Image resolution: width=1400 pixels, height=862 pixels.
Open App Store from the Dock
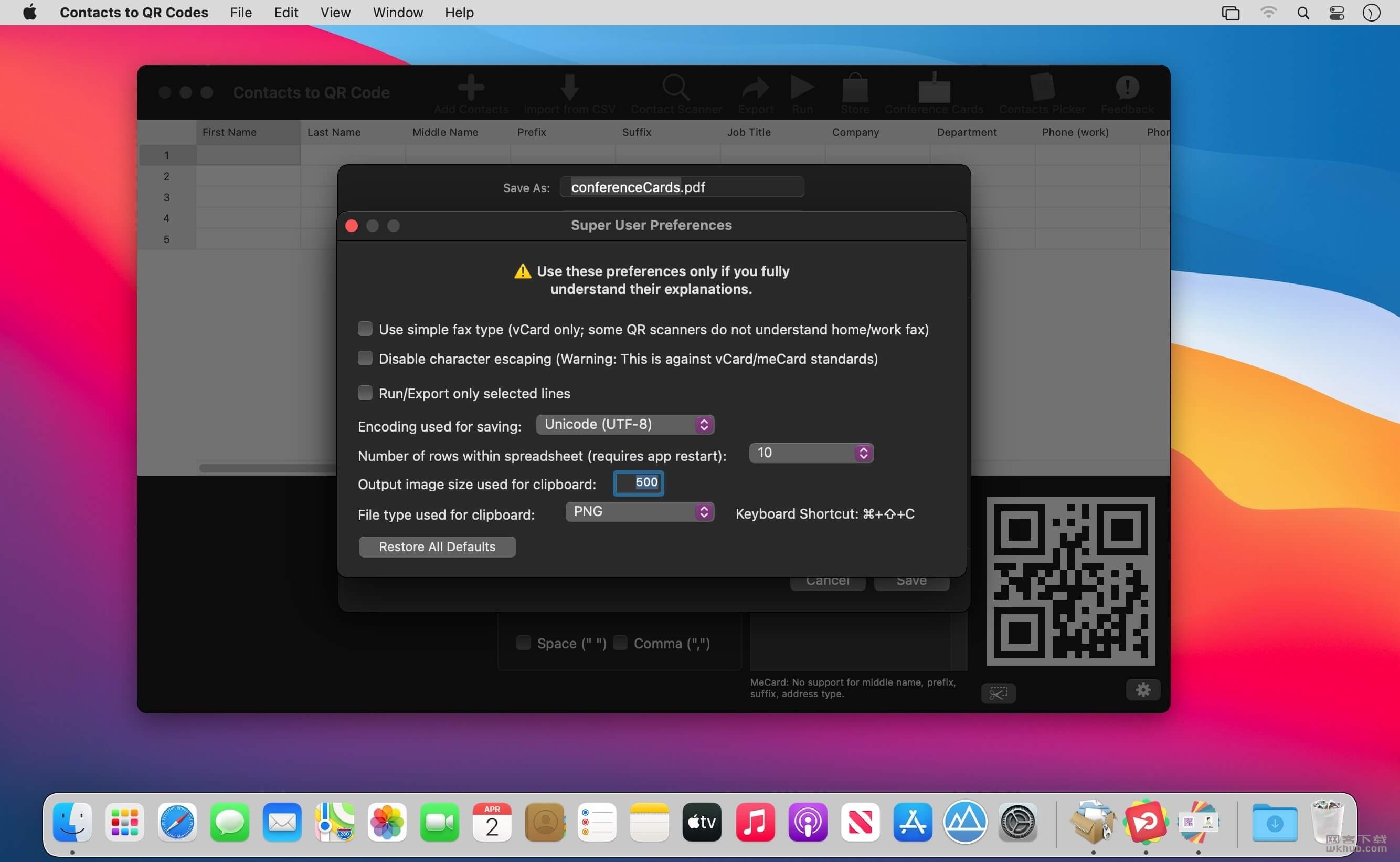912,822
